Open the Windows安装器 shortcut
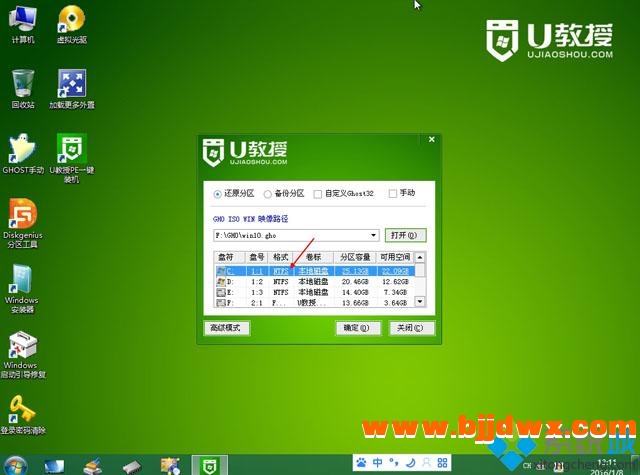640x475 pixels. point(22,289)
